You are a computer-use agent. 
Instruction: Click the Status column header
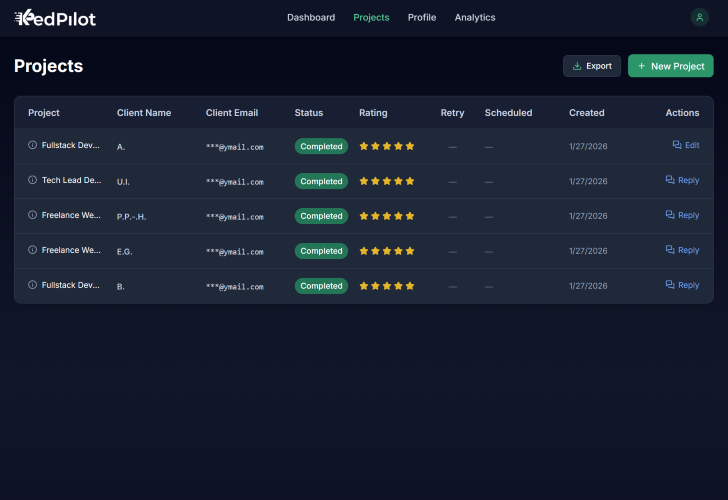[x=309, y=113]
